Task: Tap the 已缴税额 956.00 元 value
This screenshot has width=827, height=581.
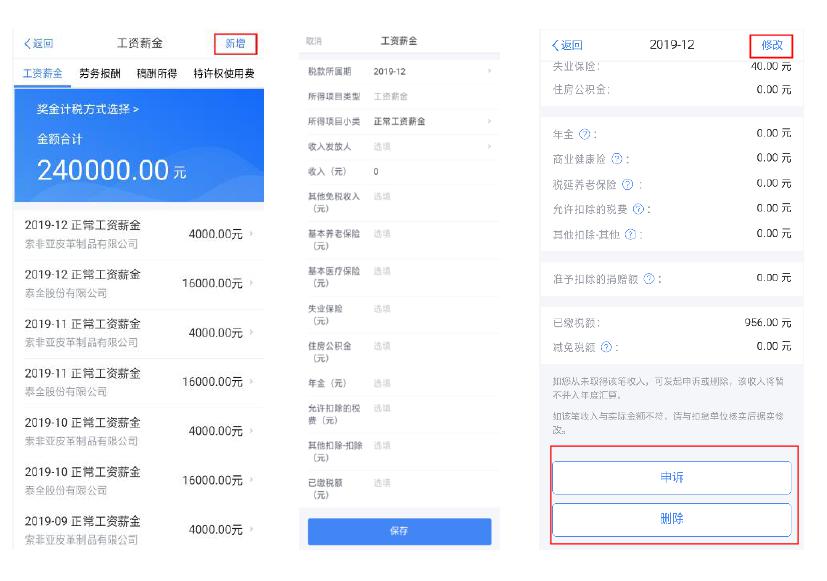Action: click(x=767, y=323)
